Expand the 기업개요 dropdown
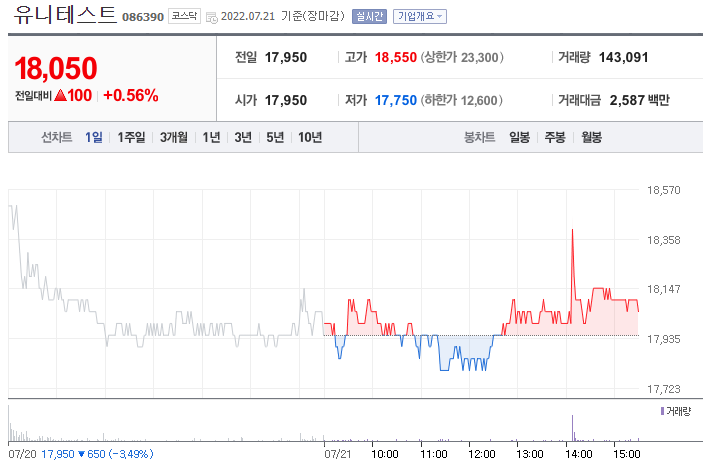703x470 pixels. tap(420, 17)
